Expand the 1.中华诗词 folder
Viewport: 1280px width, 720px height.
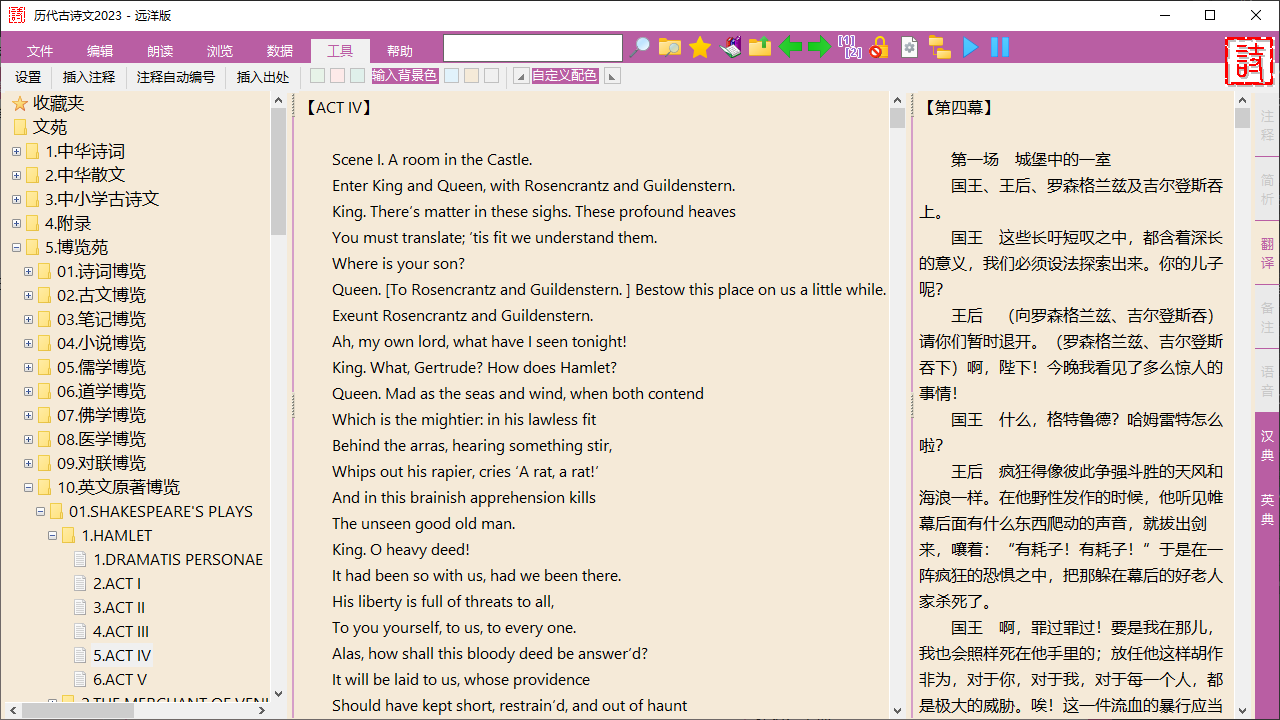click(x=17, y=151)
